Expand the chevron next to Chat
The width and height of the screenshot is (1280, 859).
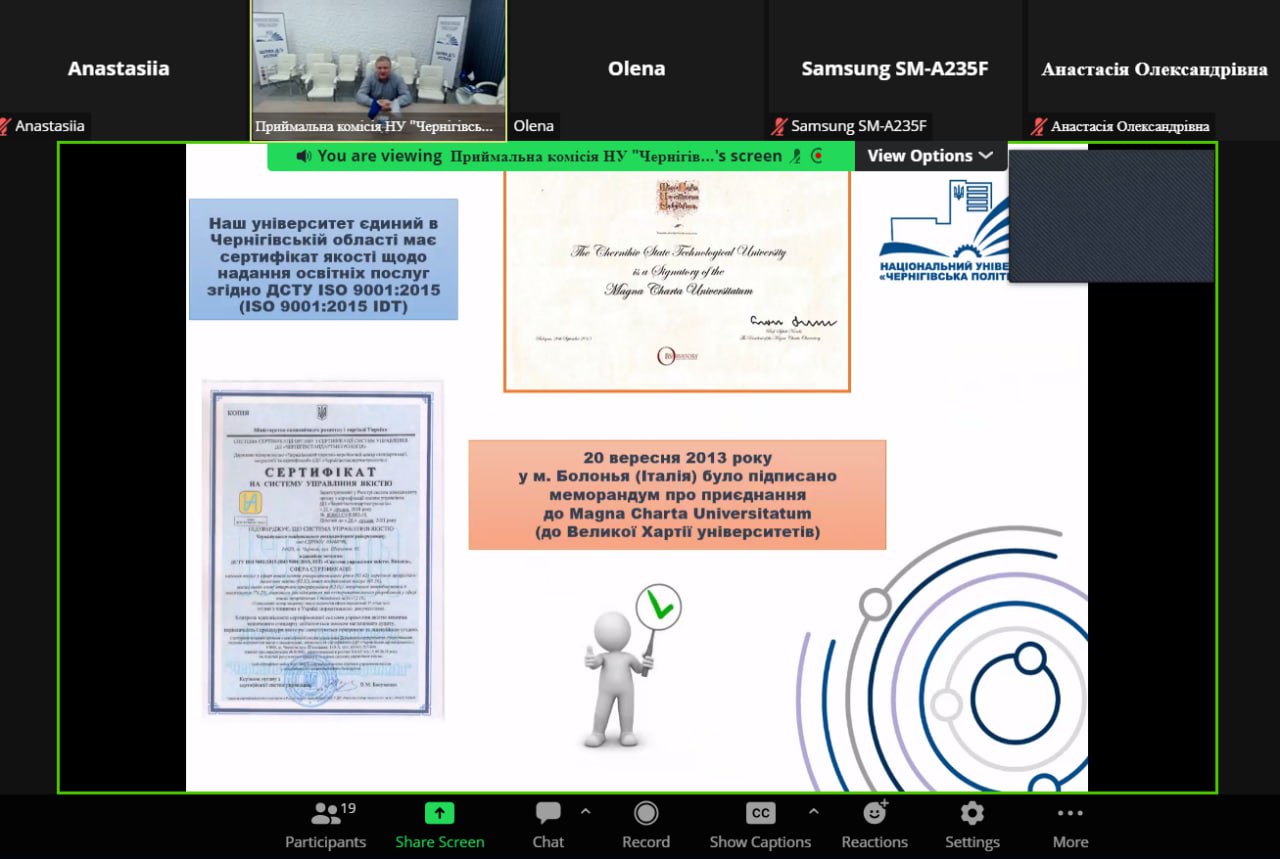[586, 811]
